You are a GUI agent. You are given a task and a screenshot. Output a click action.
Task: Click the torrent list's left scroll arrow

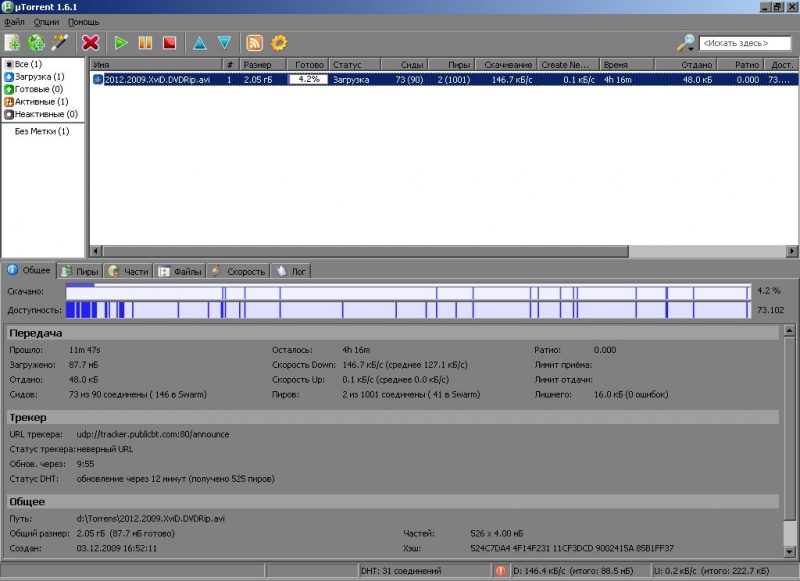tap(96, 251)
